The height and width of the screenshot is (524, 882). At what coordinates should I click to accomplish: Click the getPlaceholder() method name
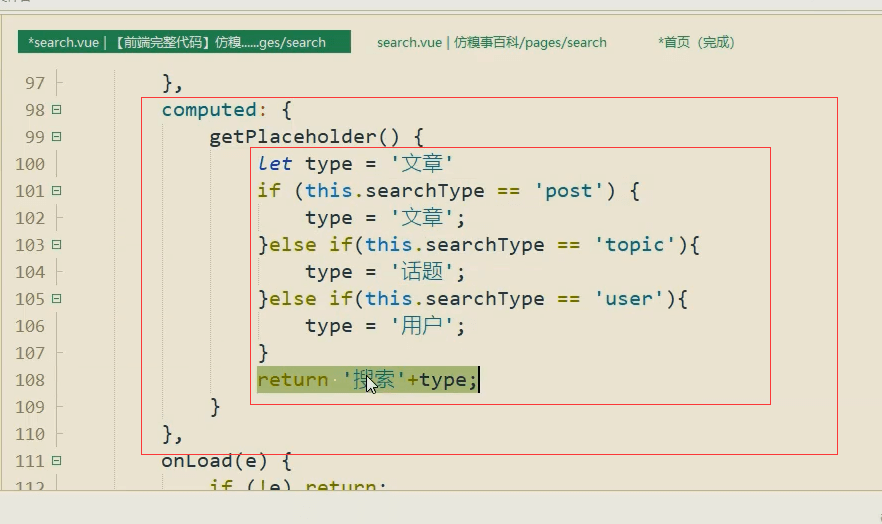pos(304,137)
